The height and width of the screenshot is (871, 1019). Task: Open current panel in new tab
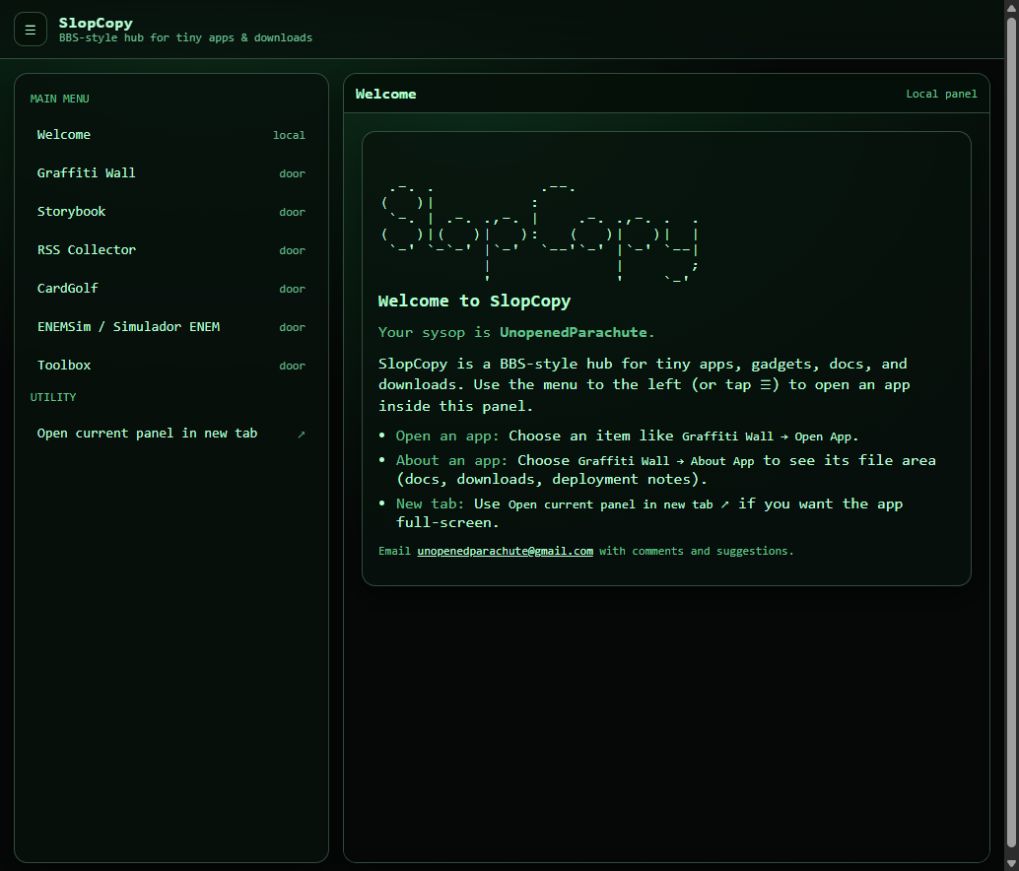point(171,433)
